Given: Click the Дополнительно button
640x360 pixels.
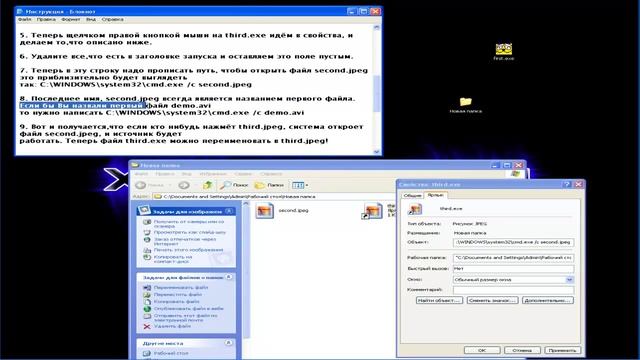Looking at the screenshot, I should point(548,300).
